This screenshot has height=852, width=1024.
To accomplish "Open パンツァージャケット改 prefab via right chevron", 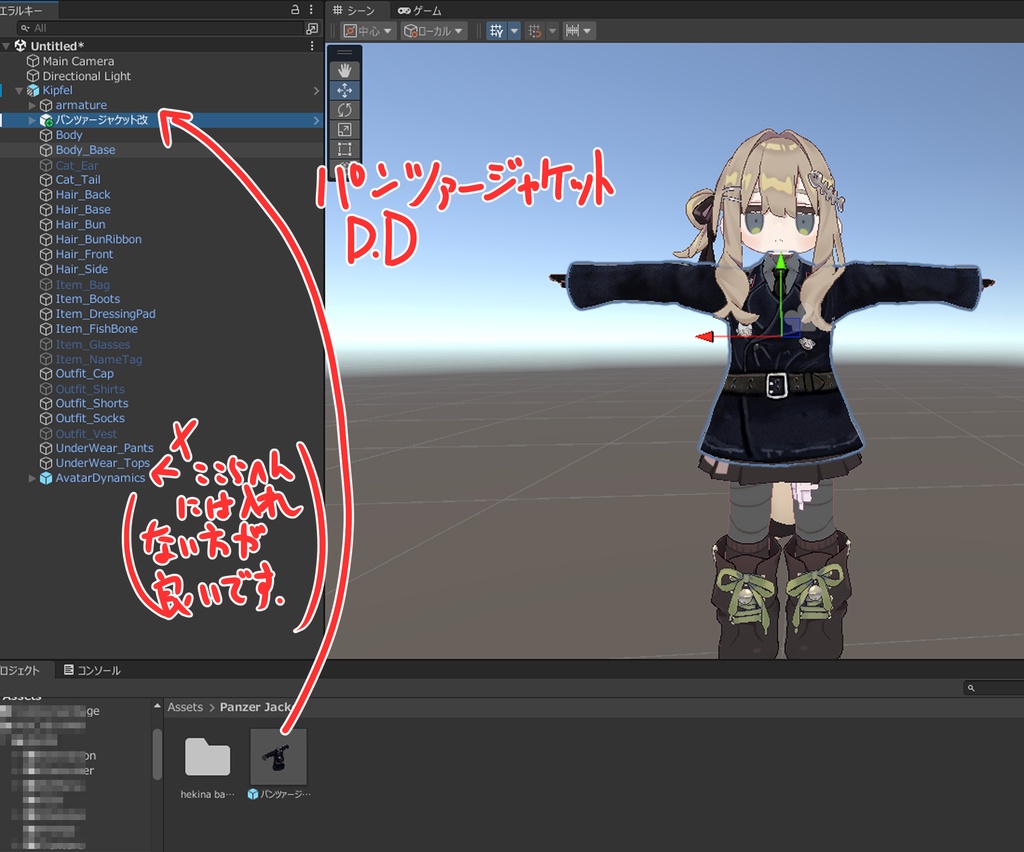I will tap(316, 120).
